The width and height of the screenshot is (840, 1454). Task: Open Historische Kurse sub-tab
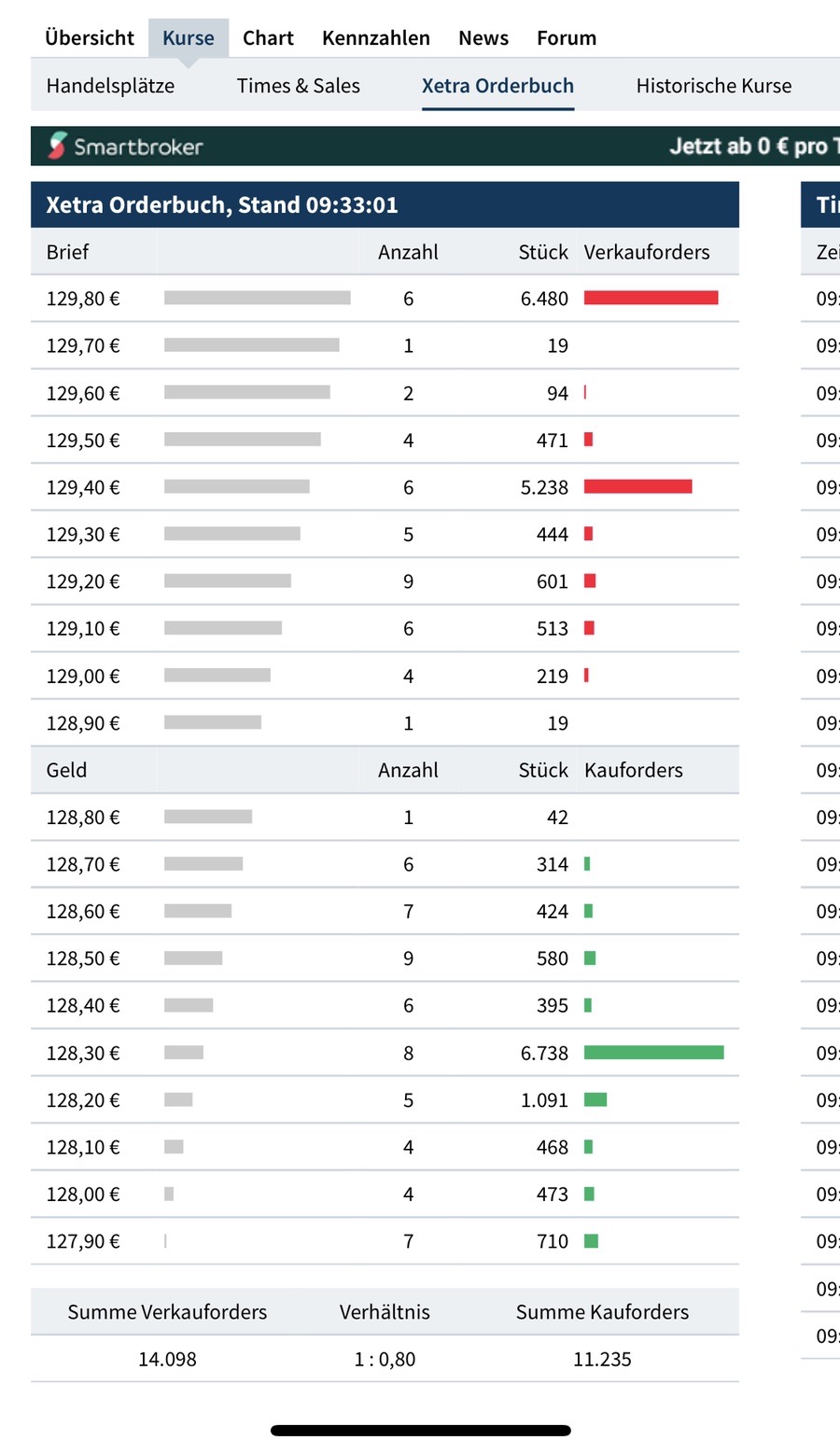point(713,86)
